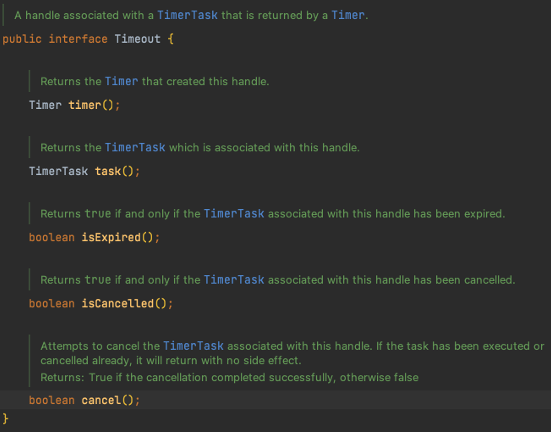This screenshot has height=432, width=551.
Task: Follow the Timer link after 'returned by a'
Action: pos(348,15)
